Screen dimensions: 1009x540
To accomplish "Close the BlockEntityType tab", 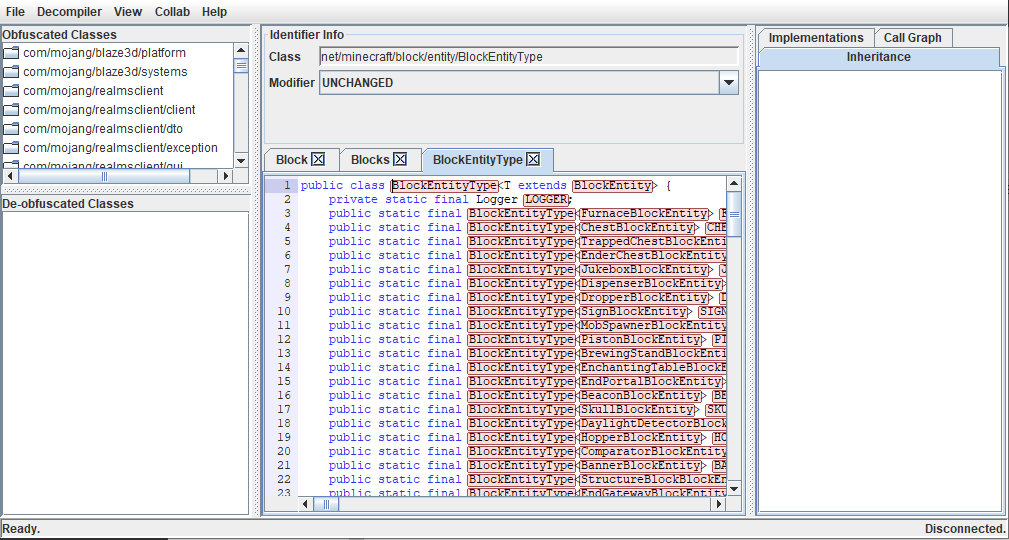I will 533,160.
